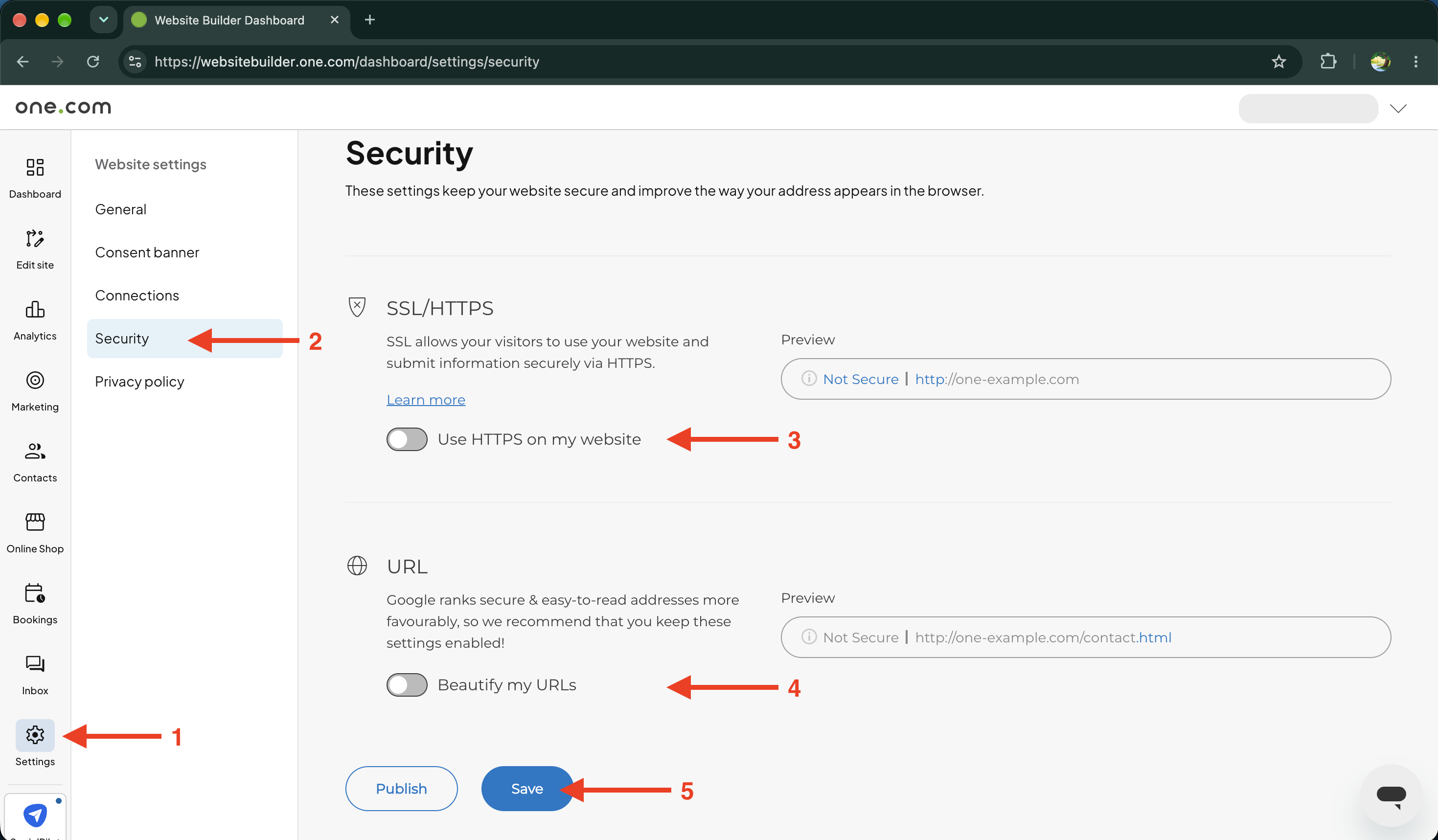This screenshot has width=1438, height=840.
Task: Open the paper plane icon in sidebar
Action: (x=35, y=815)
